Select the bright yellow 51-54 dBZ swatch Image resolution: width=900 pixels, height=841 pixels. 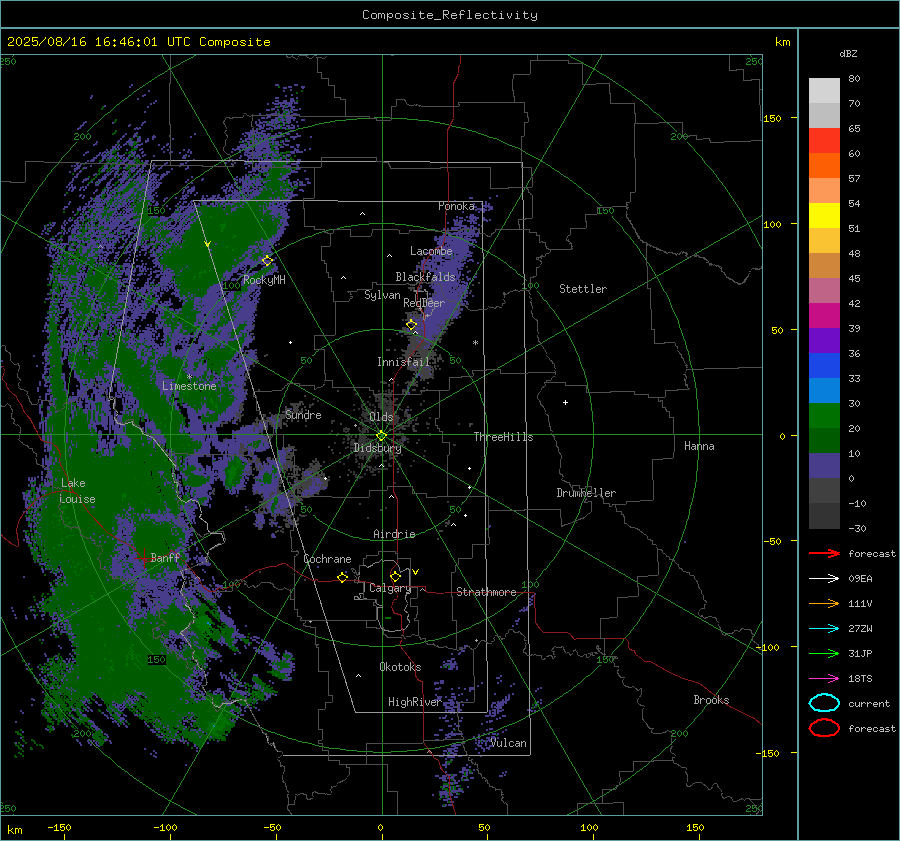point(824,215)
